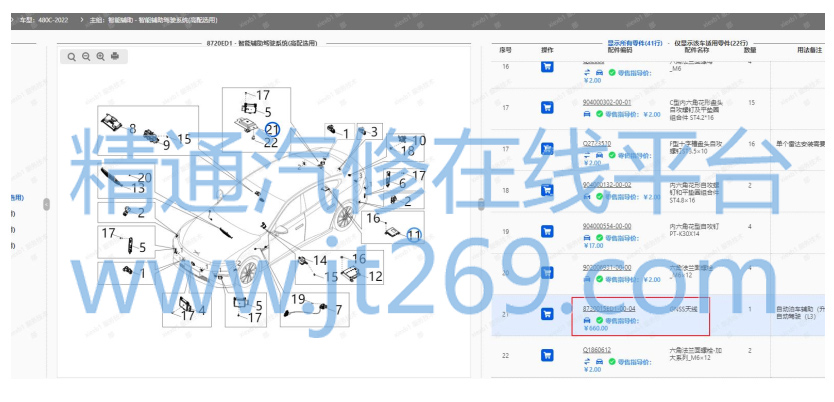Open part number link 904000302-00-01

(x=607, y=102)
